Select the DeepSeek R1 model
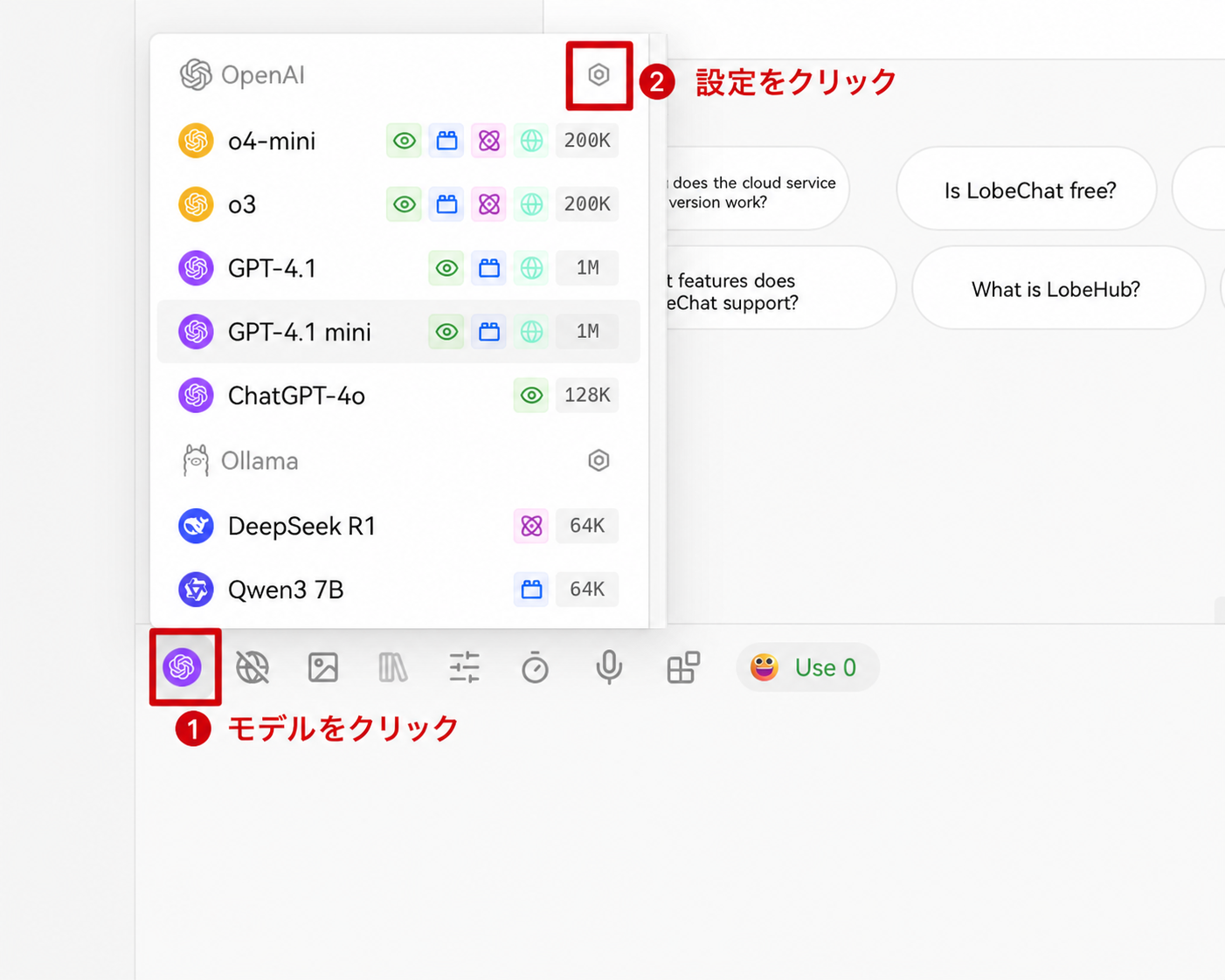Screen dimensions: 1225x980 click(398, 526)
